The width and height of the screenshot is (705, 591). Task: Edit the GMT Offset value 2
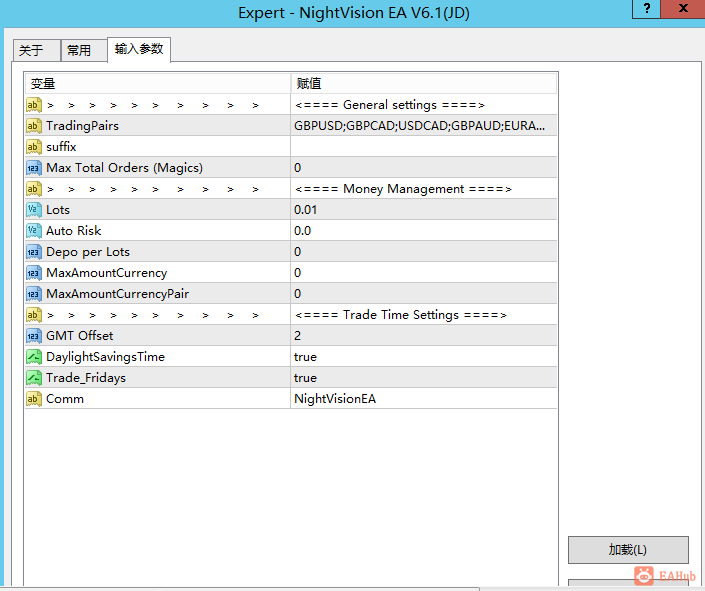(x=424, y=336)
